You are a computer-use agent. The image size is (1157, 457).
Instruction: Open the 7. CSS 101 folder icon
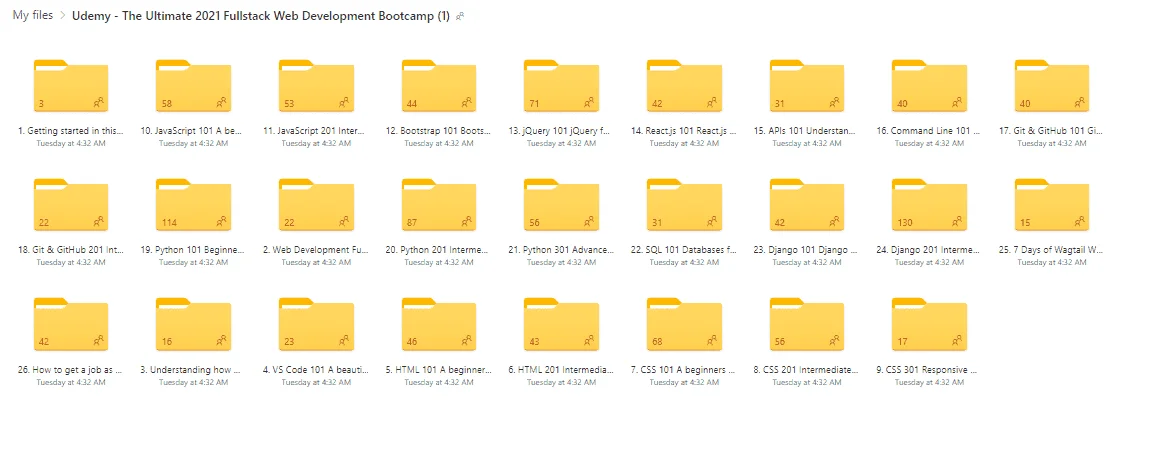(684, 324)
